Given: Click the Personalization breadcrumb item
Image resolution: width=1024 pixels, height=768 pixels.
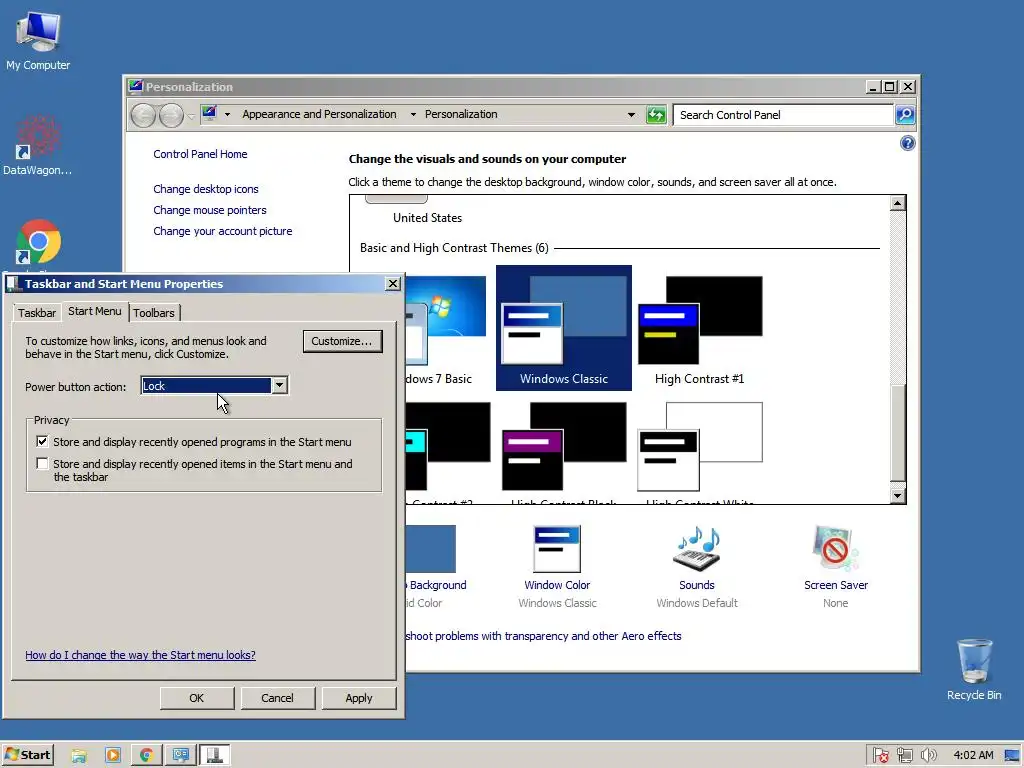Looking at the screenshot, I should 461,114.
